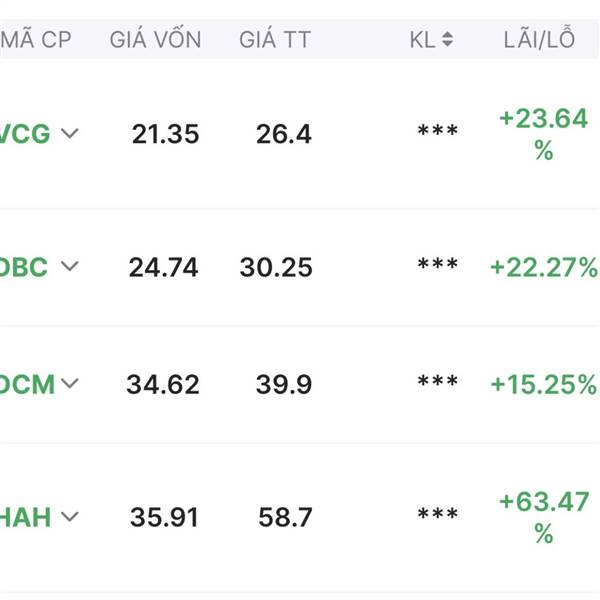The width and height of the screenshot is (600, 600).
Task: Select the LÃI/LỖ column header
Action: (539, 38)
